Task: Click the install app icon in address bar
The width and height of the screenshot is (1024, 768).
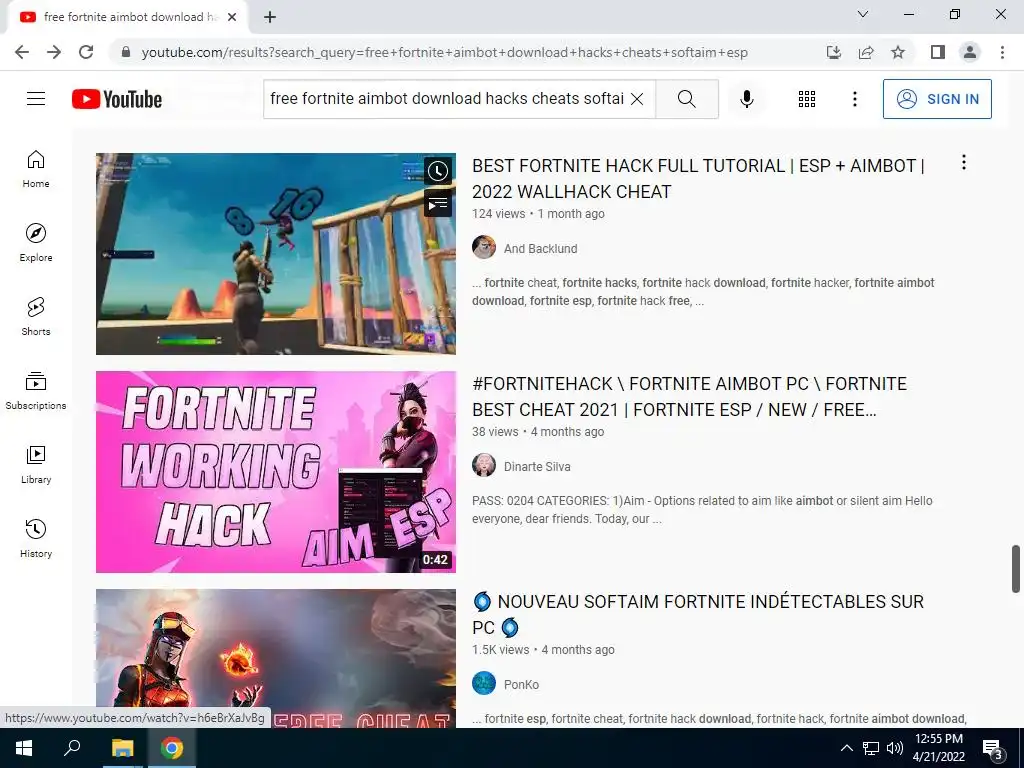Action: [833, 52]
